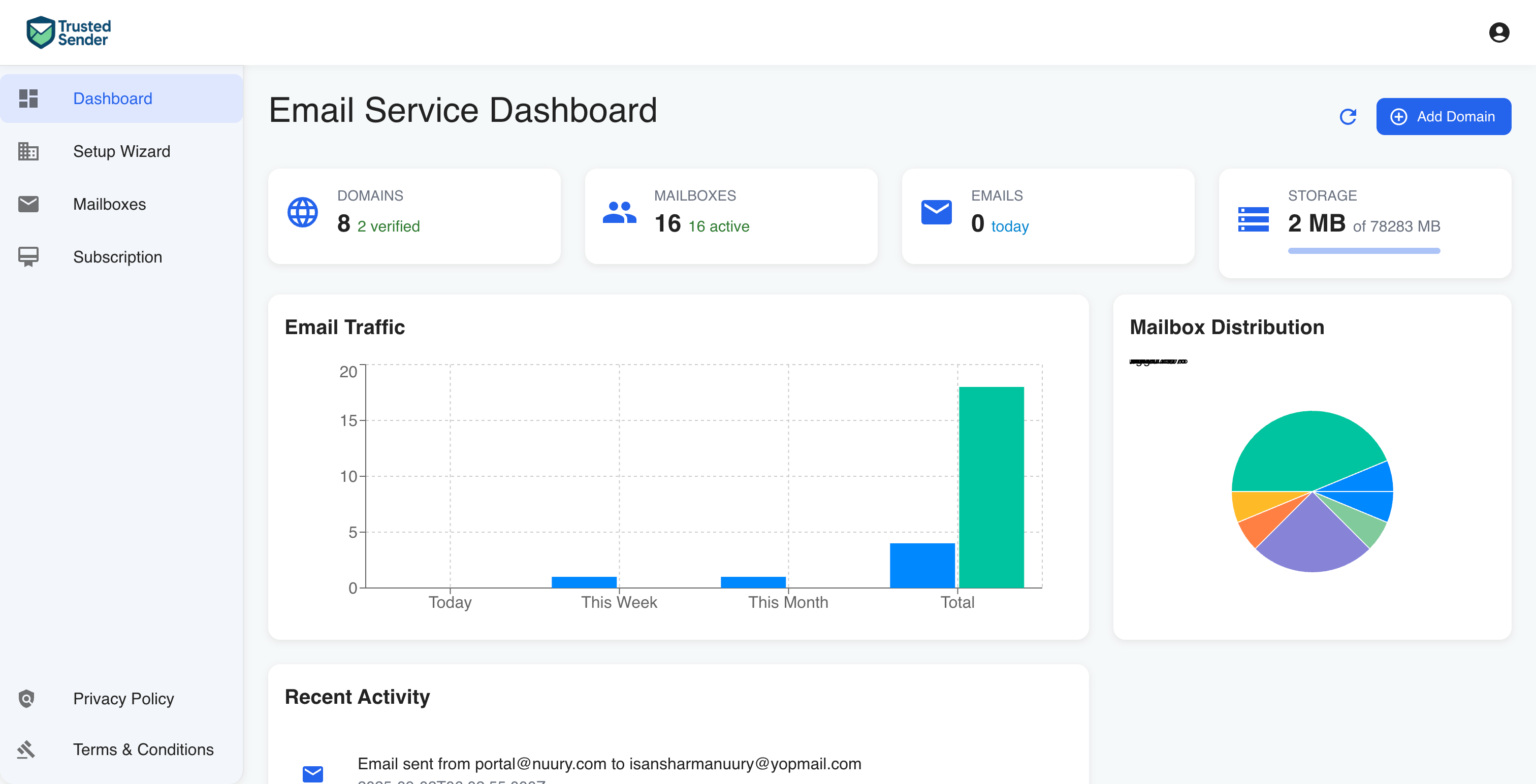Click the green Total bar in chart
1536x784 pixels.
991,487
